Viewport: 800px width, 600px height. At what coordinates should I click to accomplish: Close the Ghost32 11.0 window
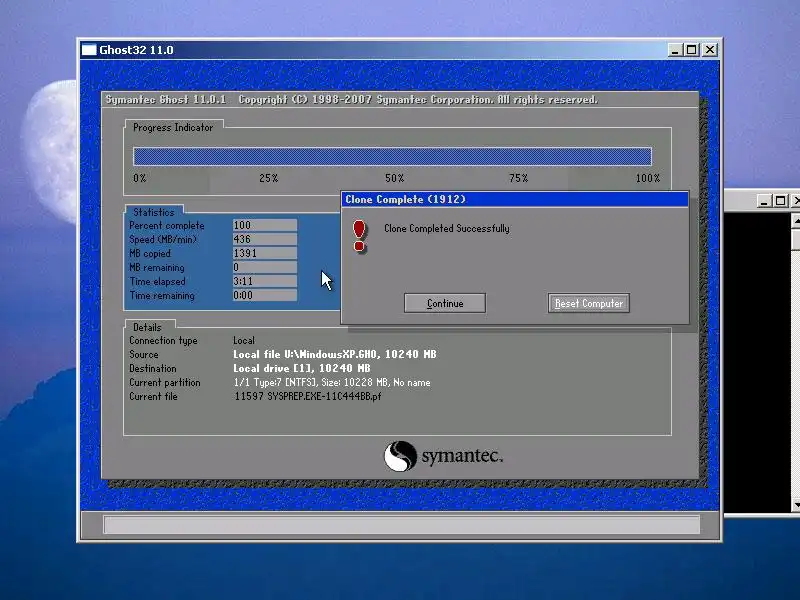click(710, 50)
